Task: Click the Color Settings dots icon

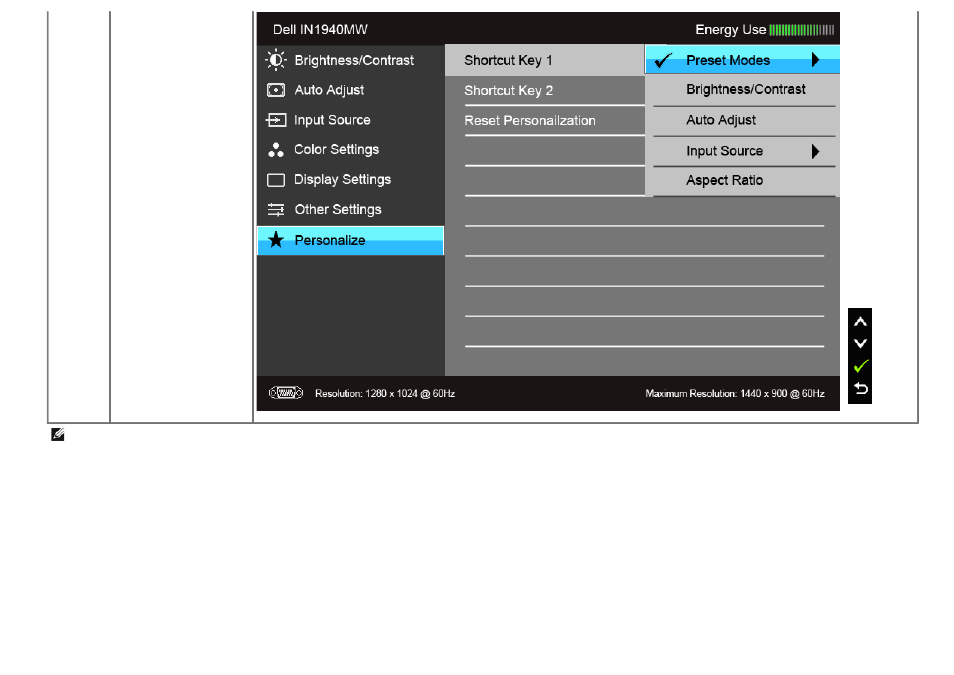Action: 276,150
